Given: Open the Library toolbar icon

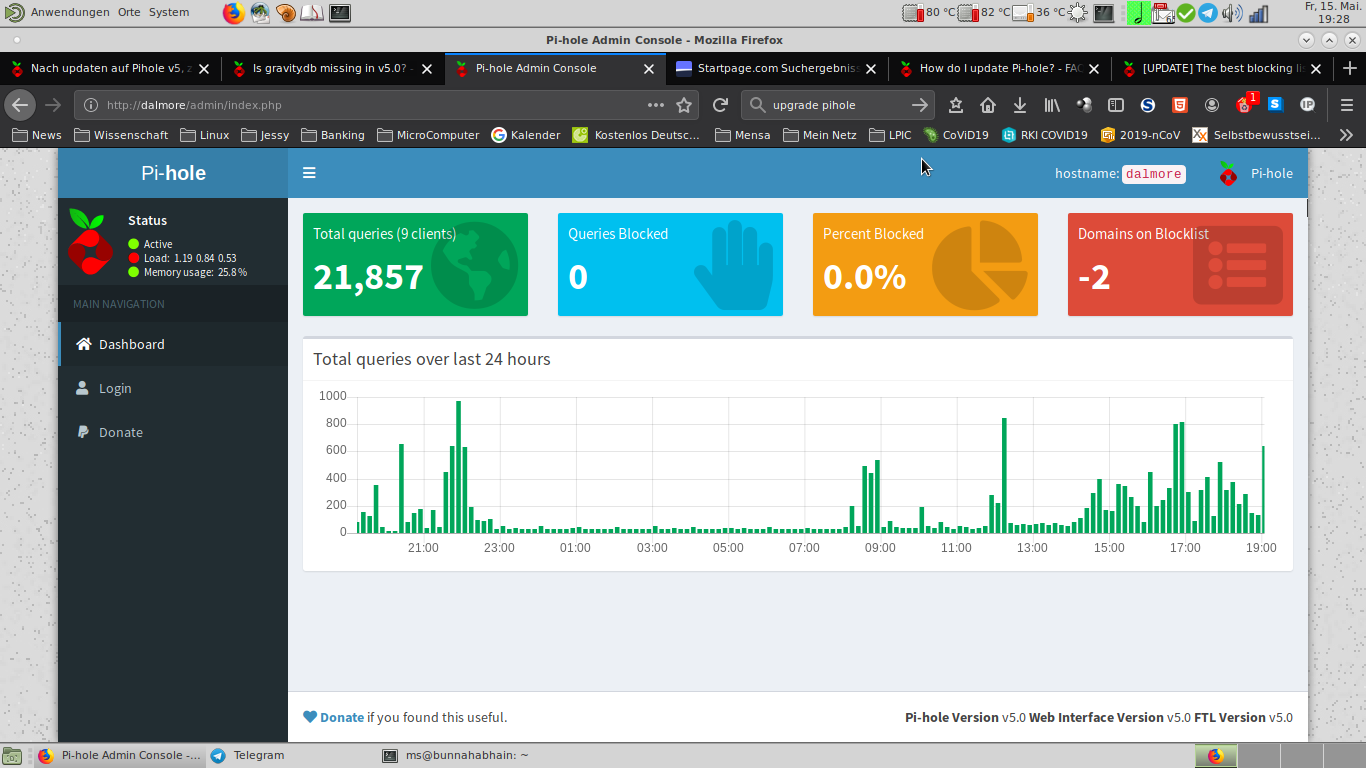Looking at the screenshot, I should coord(1052,105).
